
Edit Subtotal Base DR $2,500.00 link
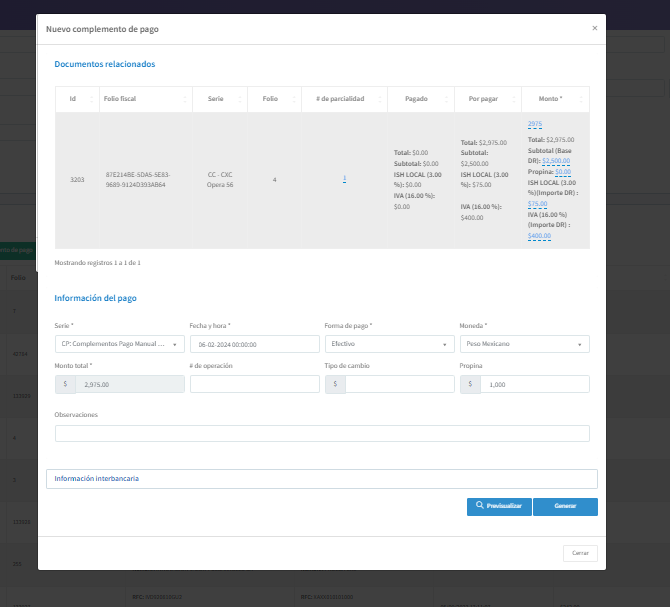(556, 161)
